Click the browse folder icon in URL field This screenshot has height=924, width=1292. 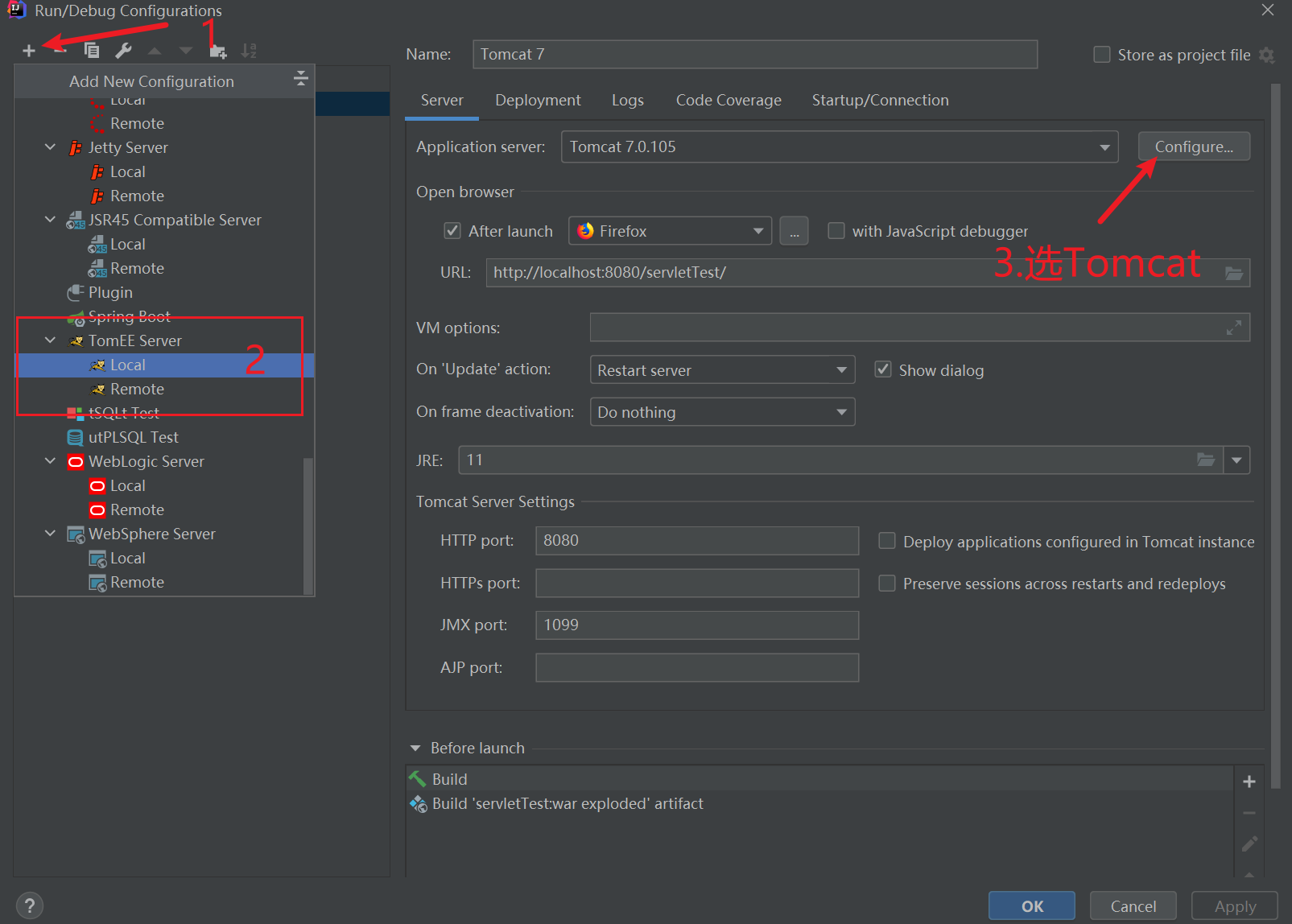1234,273
